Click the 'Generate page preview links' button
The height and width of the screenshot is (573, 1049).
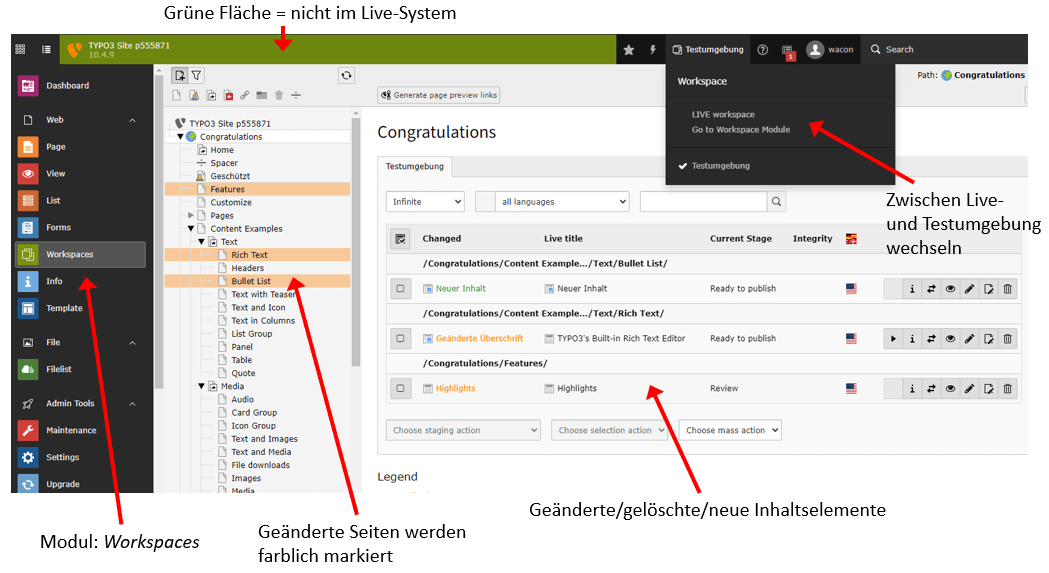click(438, 95)
